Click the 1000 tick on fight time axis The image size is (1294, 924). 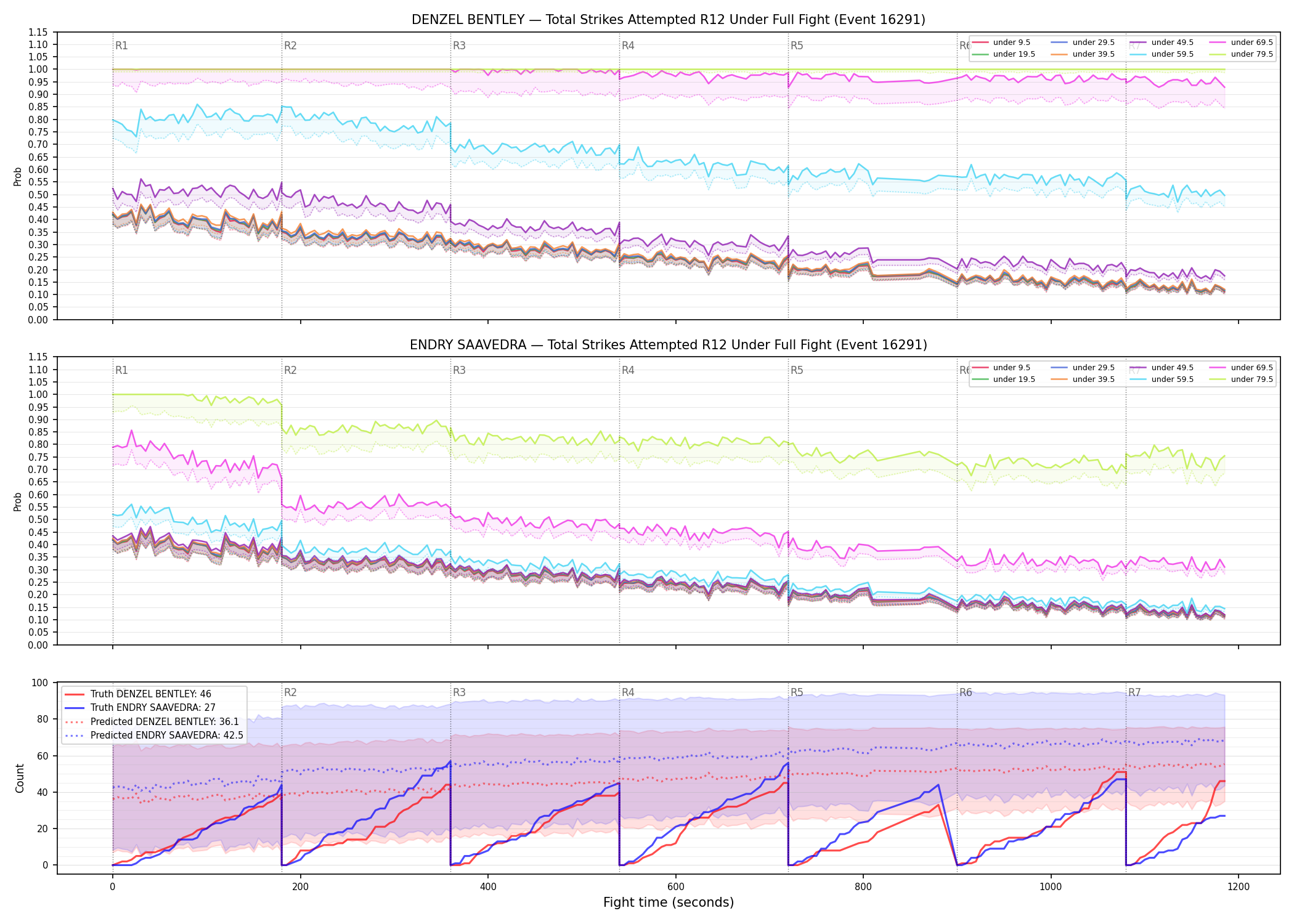(1051, 887)
